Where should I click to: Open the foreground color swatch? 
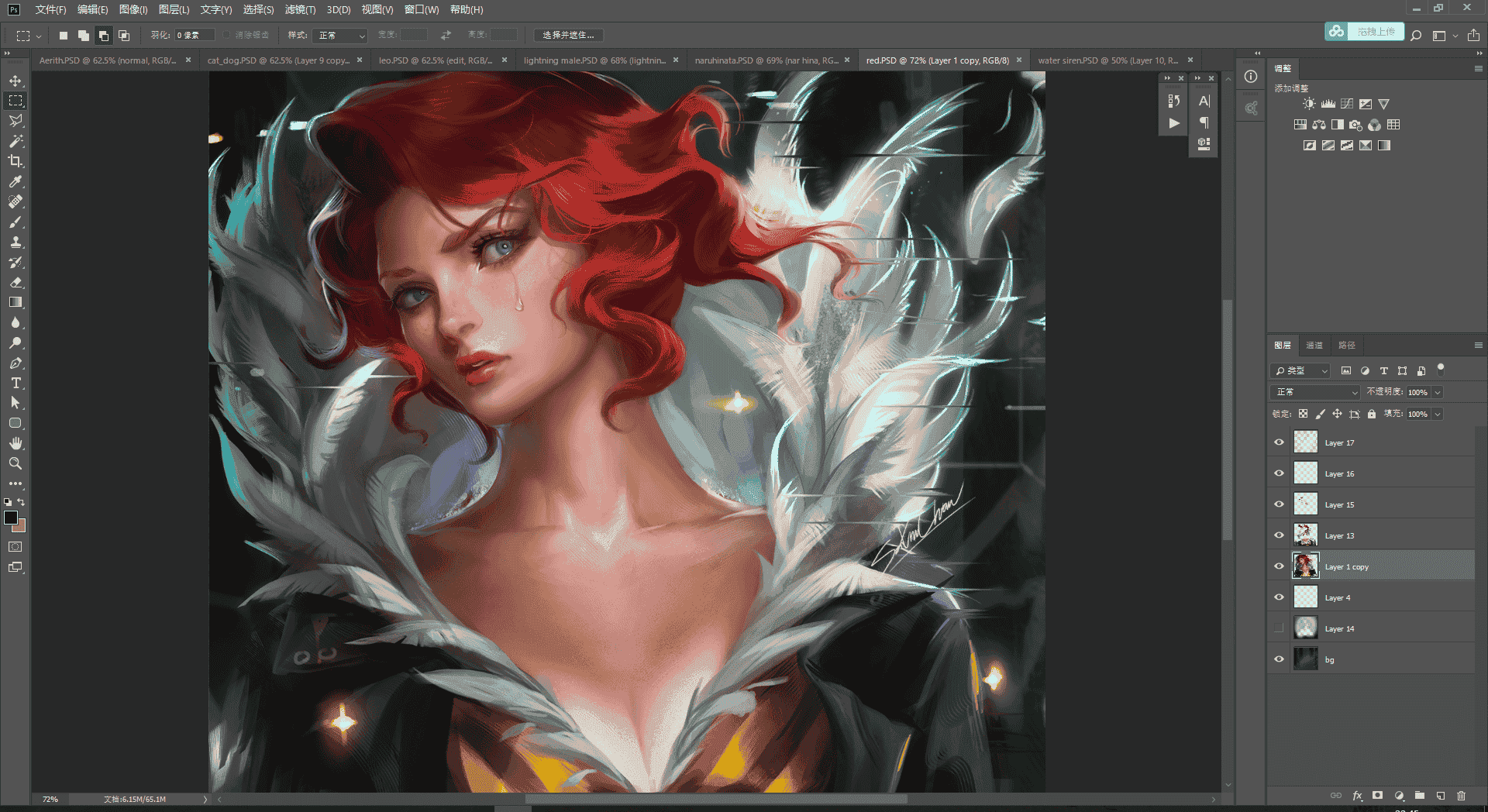(x=11, y=518)
